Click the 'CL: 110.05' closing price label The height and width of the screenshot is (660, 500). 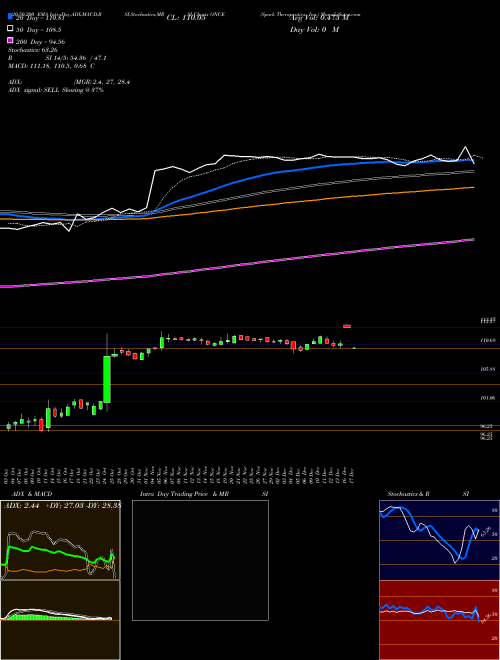pyautogui.click(x=186, y=18)
